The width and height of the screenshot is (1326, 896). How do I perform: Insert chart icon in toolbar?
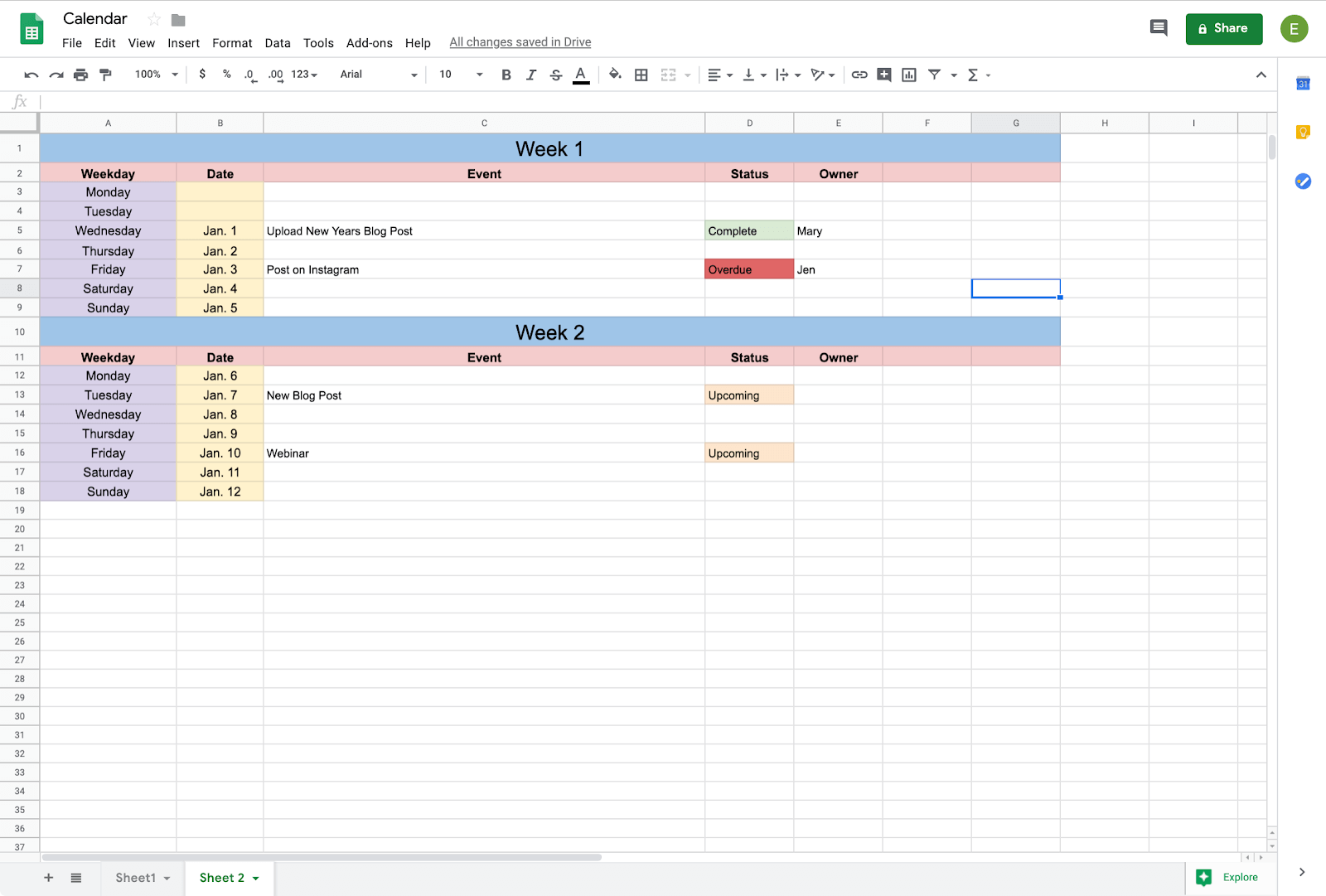[909, 75]
